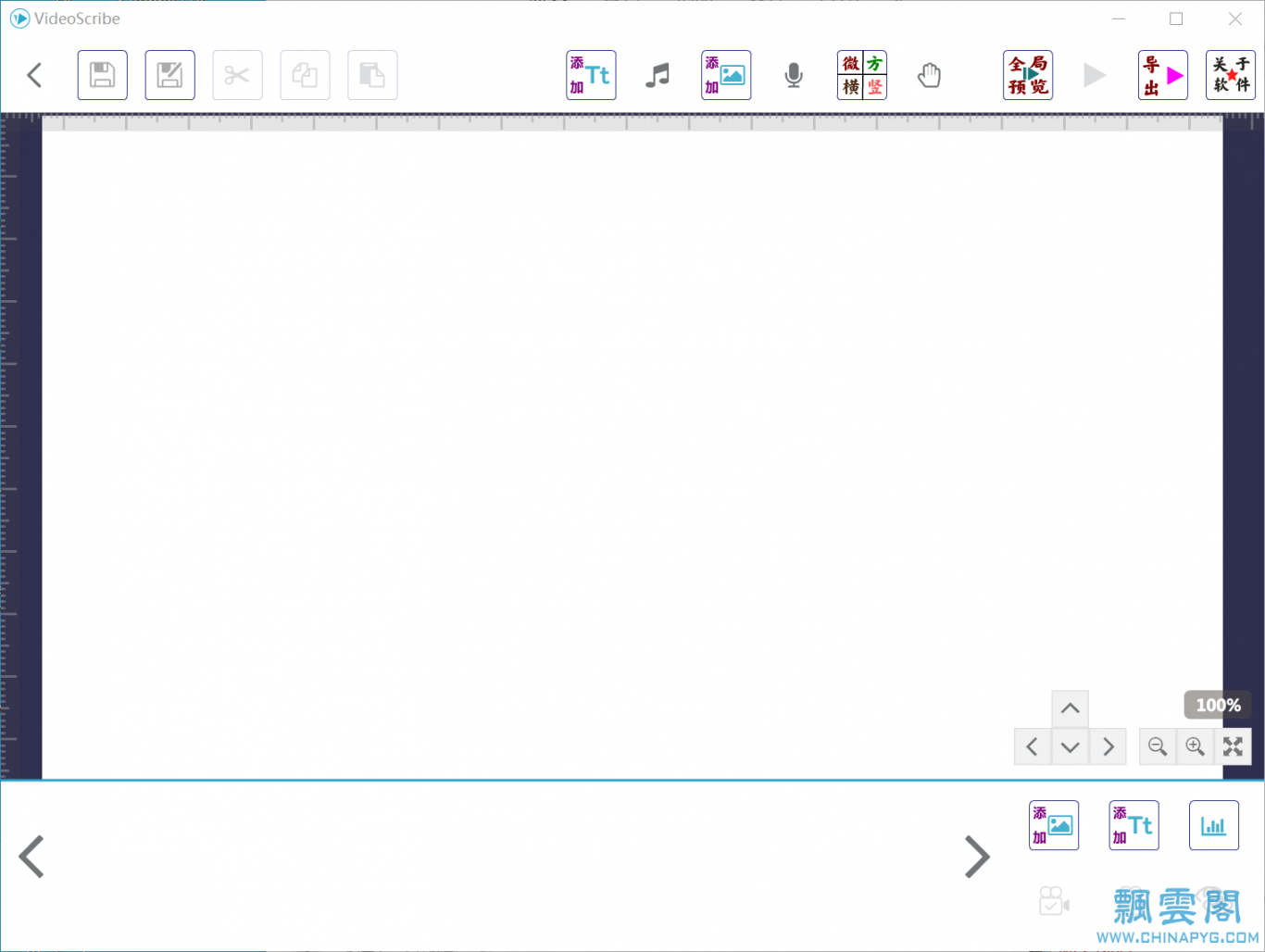This screenshot has height=952, width=1265.
Task: Pan the canvas down with the chevron
Action: click(1070, 746)
